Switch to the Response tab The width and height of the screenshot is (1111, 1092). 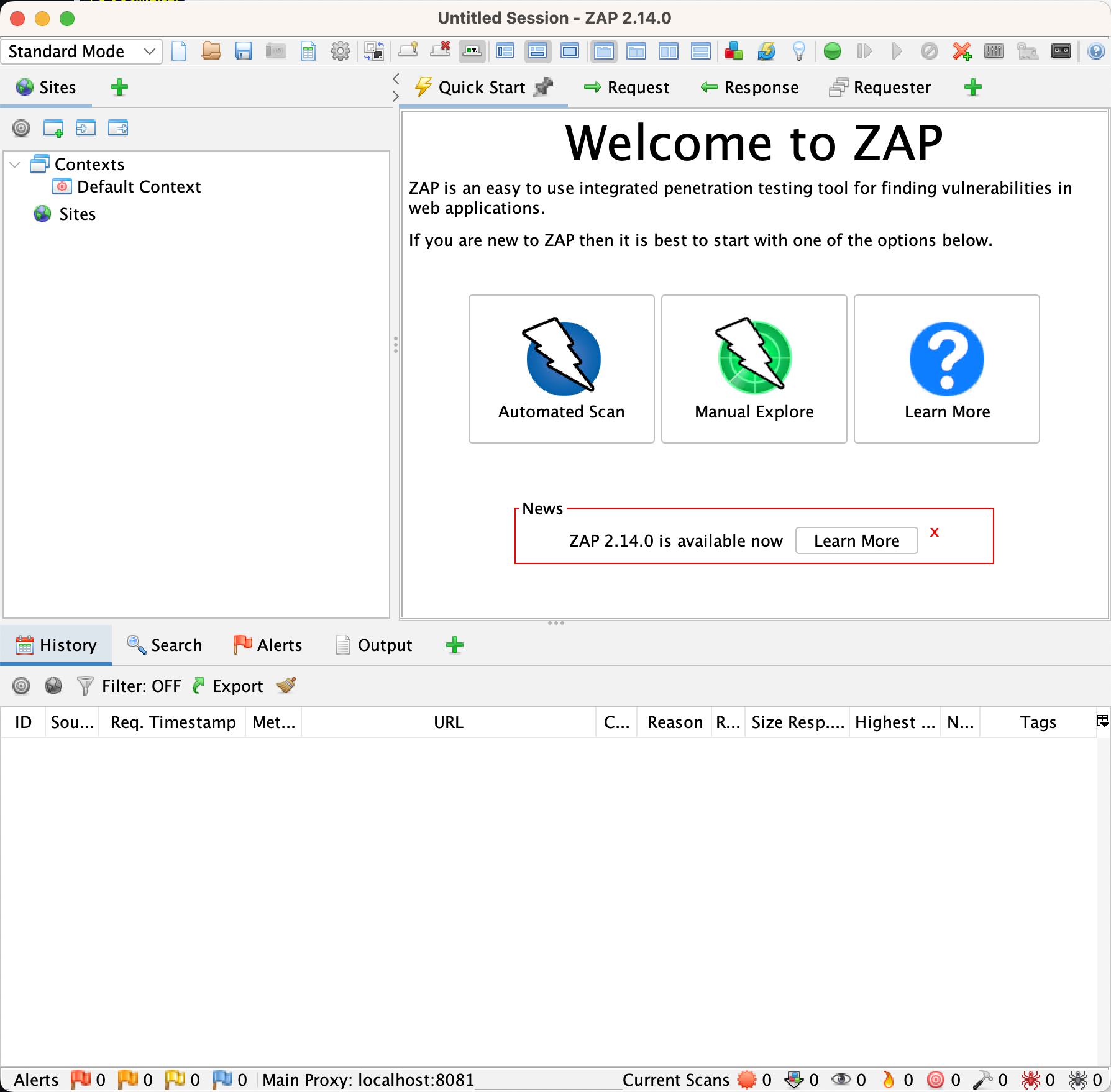click(751, 87)
